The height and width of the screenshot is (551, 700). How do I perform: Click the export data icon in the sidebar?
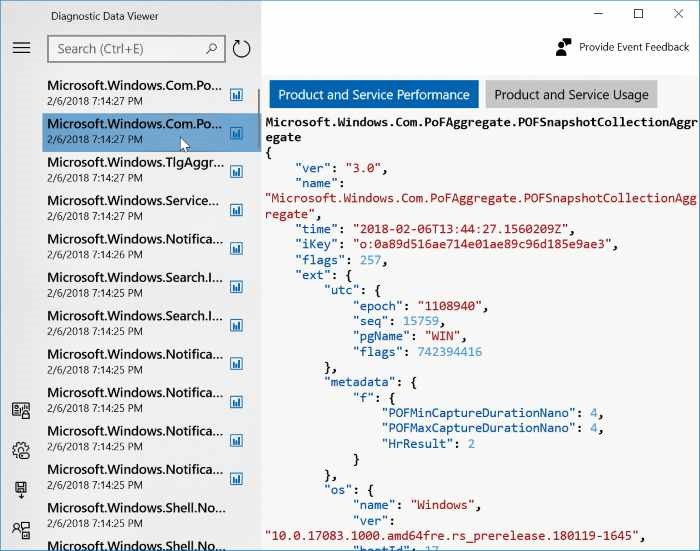coord(21,489)
